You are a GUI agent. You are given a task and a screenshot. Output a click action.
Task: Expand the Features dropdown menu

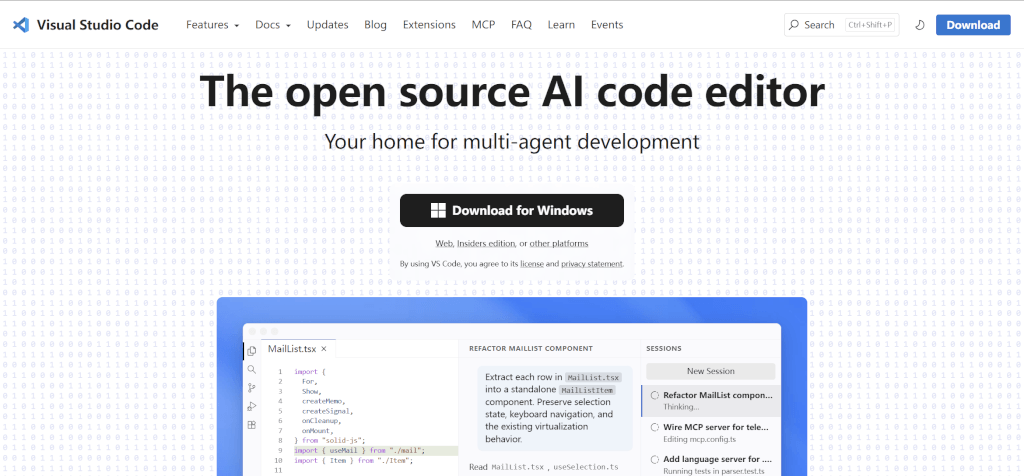point(212,25)
